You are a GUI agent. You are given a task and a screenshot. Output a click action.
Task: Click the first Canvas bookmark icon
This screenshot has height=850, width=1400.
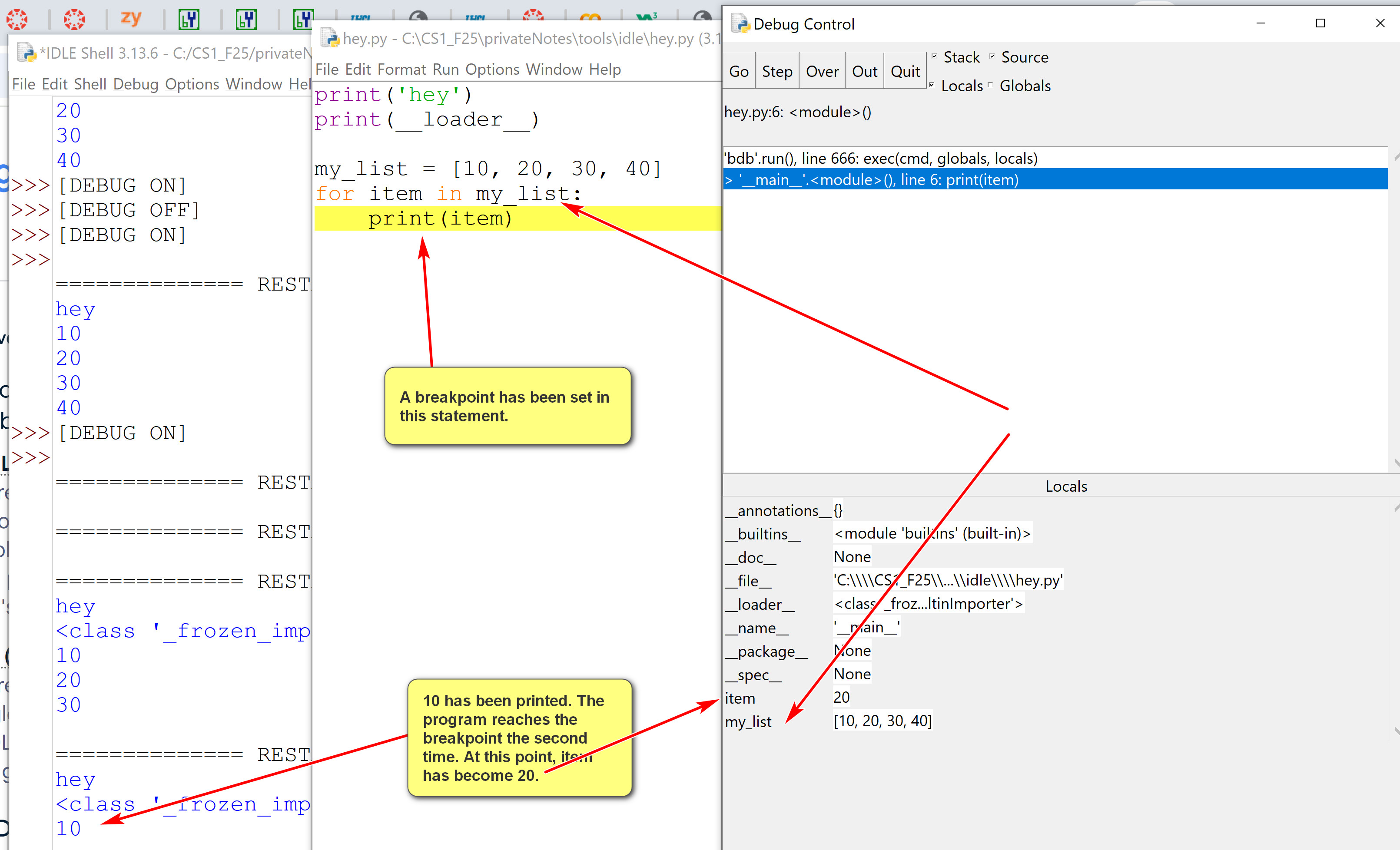(17, 19)
